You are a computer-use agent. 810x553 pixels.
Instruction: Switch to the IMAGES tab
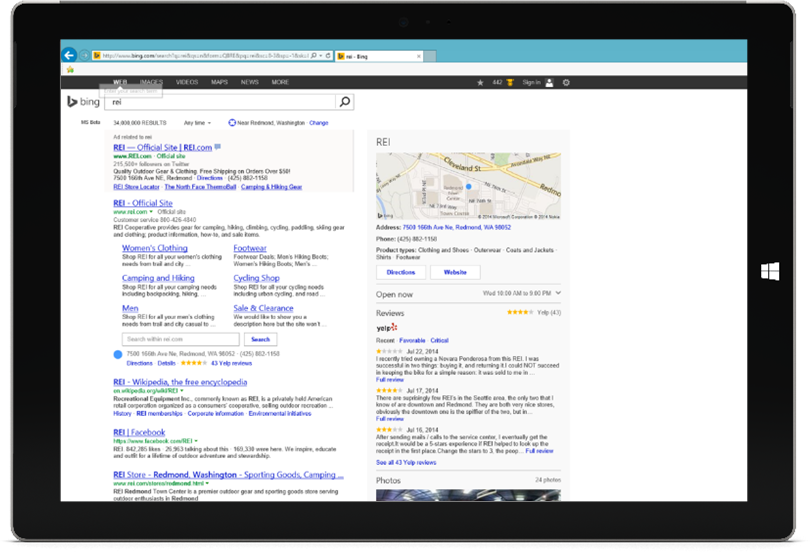click(x=151, y=82)
